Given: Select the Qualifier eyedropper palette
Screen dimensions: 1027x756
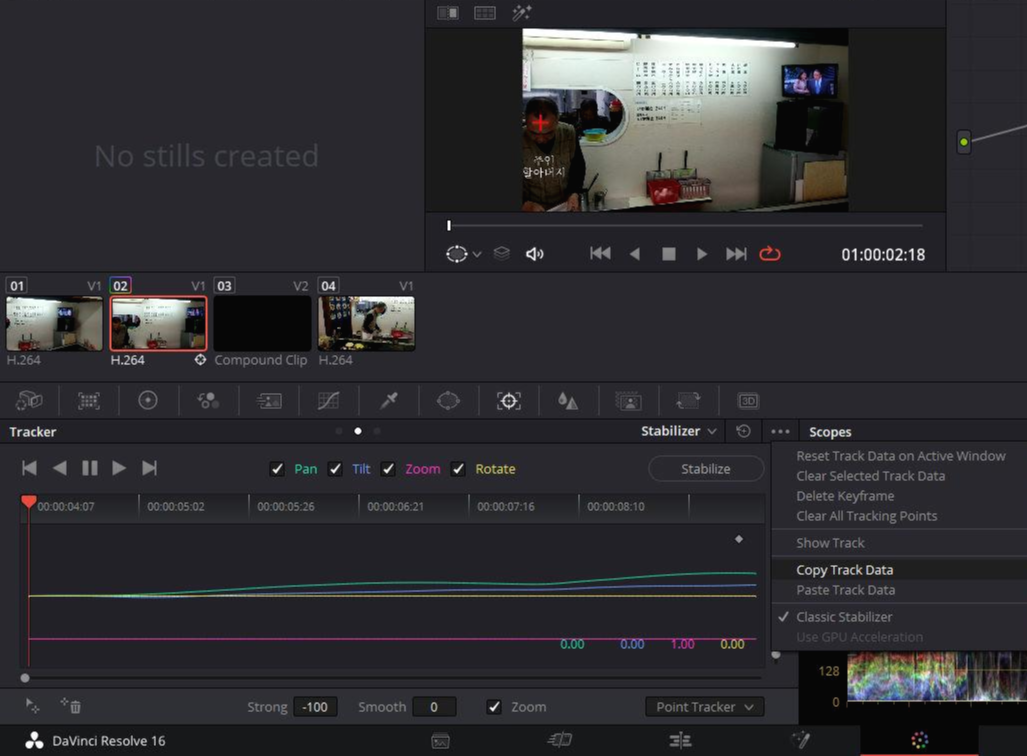Looking at the screenshot, I should pyautogui.click(x=389, y=400).
